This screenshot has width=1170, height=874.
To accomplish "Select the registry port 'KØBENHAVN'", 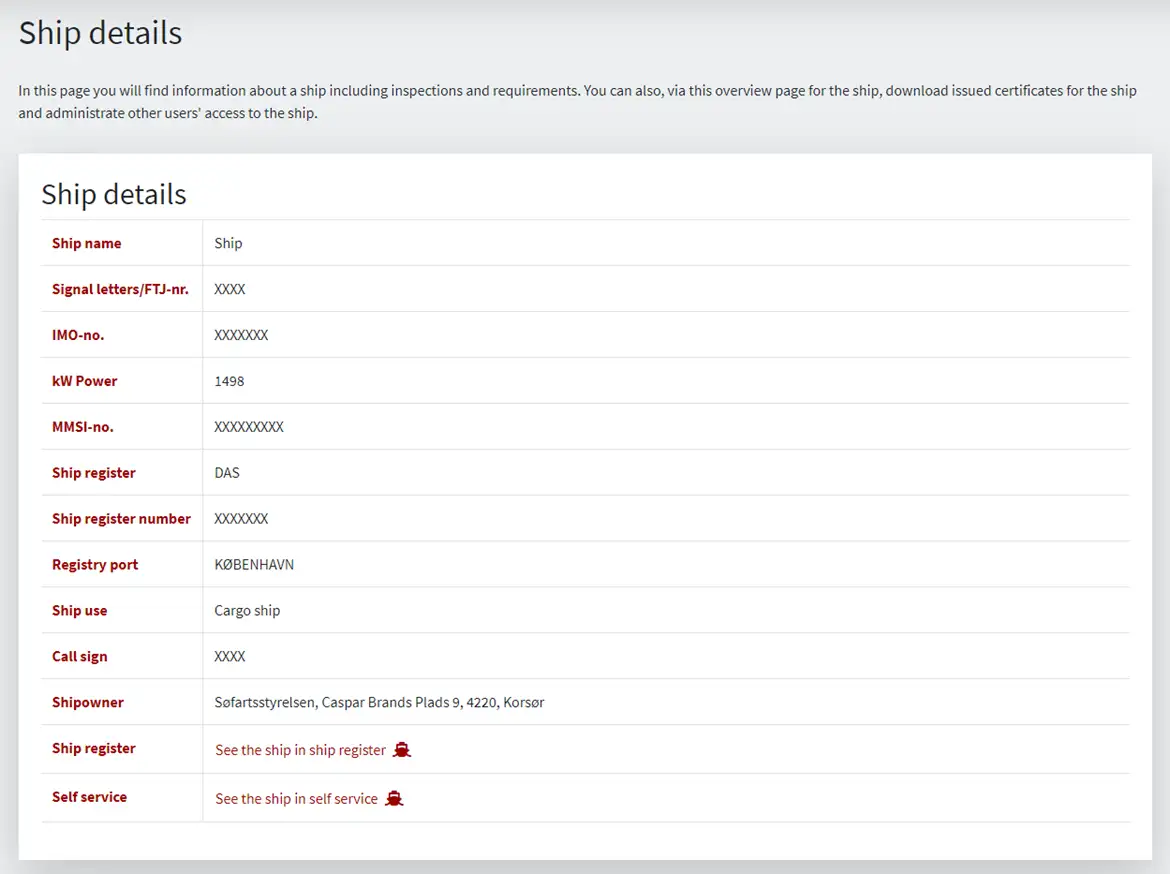I will click(x=254, y=564).
